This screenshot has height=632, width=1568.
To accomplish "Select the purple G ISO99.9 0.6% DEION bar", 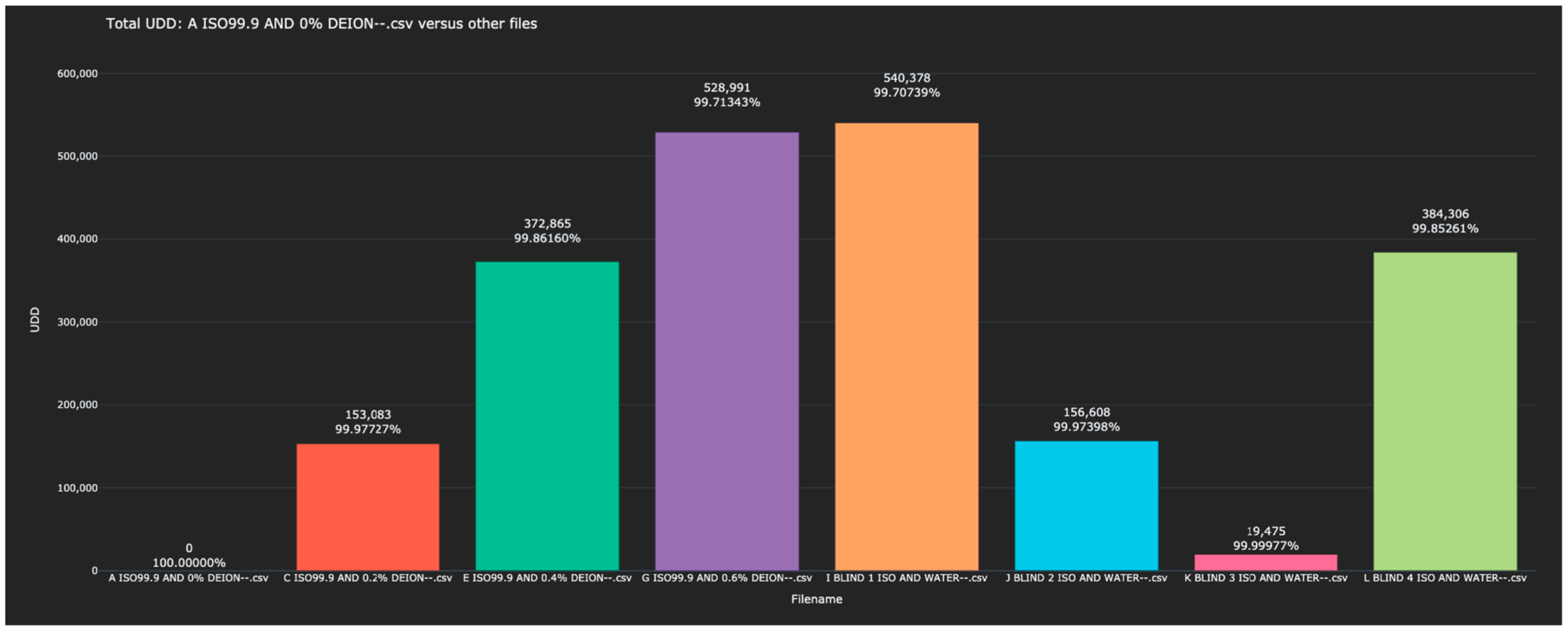I will click(x=726, y=351).
